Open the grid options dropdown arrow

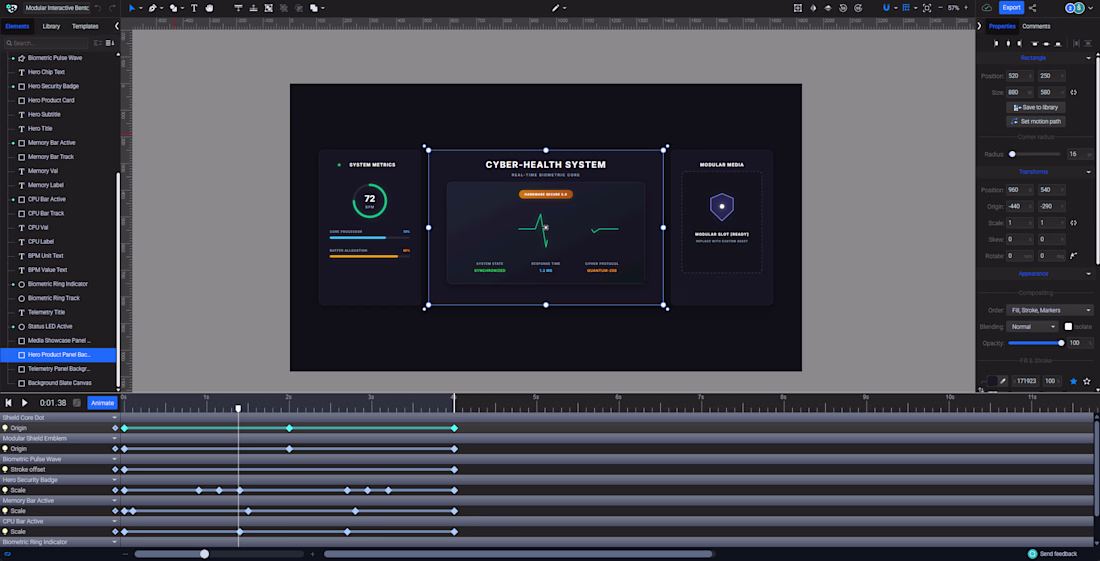pos(915,8)
